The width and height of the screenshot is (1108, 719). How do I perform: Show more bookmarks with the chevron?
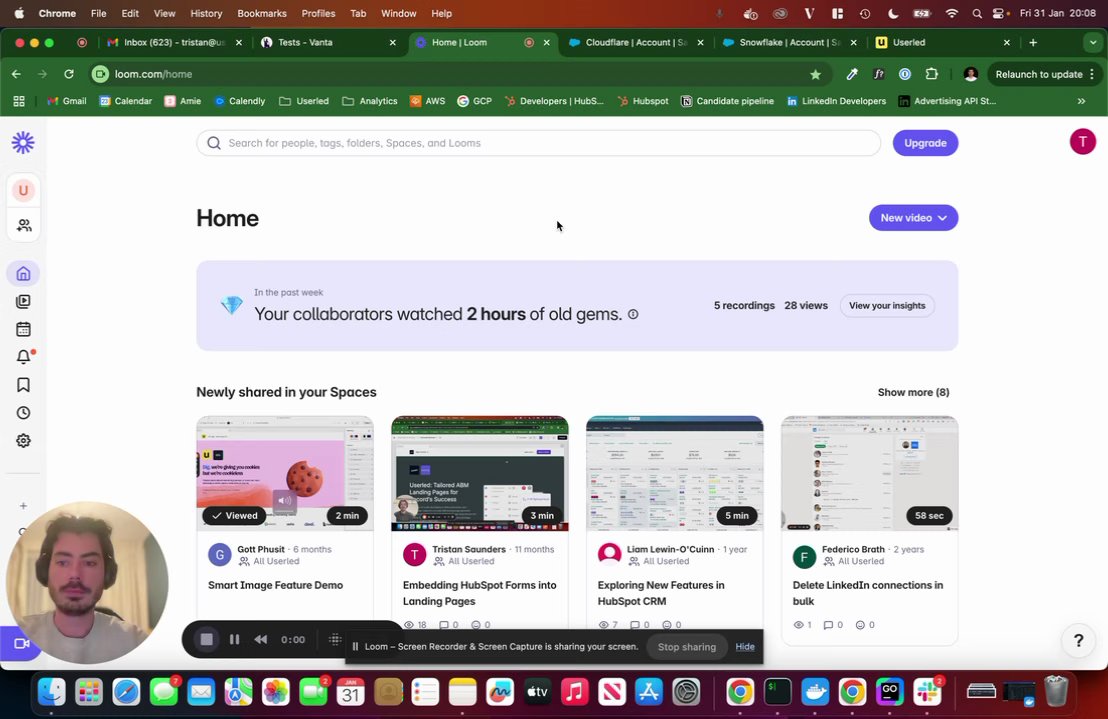[x=1081, y=101]
